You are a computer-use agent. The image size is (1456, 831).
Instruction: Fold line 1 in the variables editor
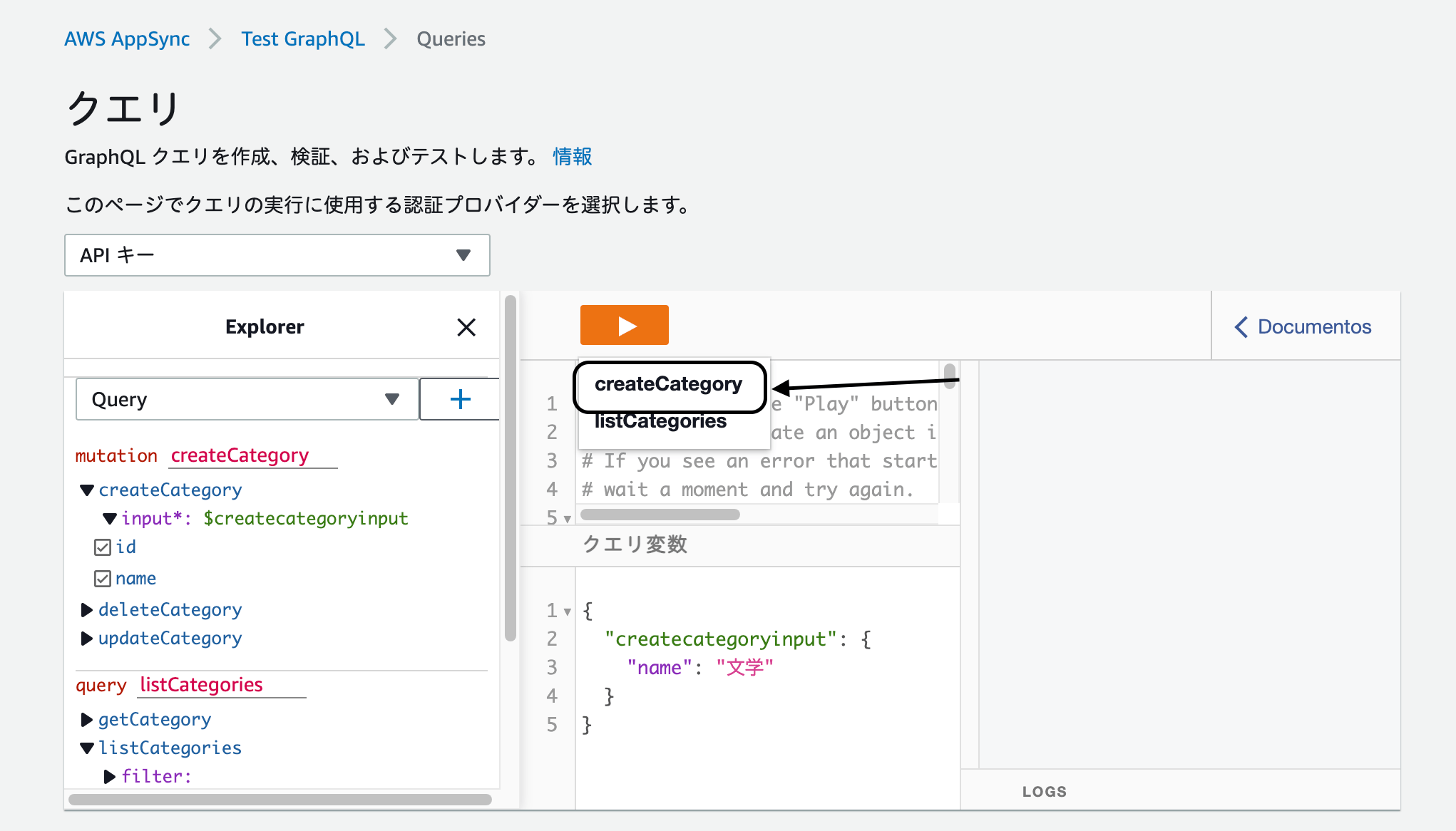568,611
